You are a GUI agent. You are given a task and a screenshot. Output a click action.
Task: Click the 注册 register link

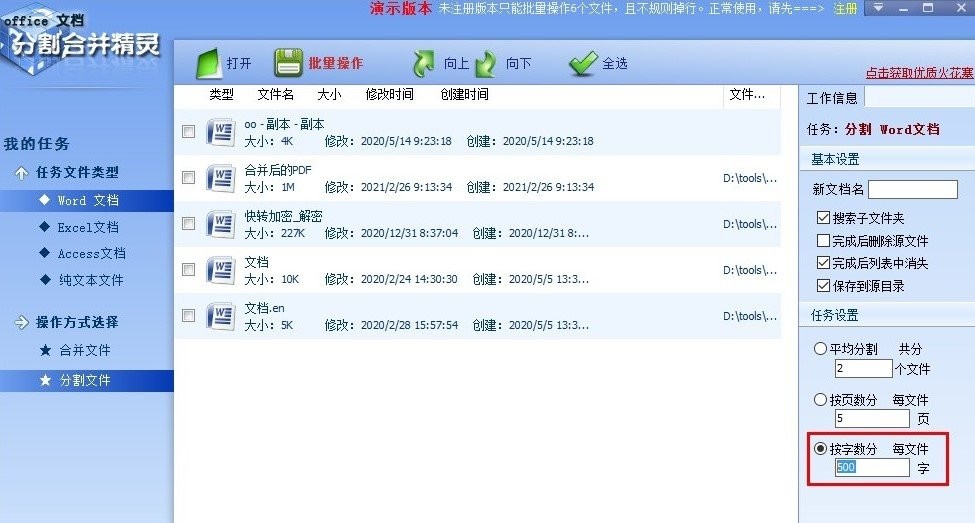coord(845,8)
